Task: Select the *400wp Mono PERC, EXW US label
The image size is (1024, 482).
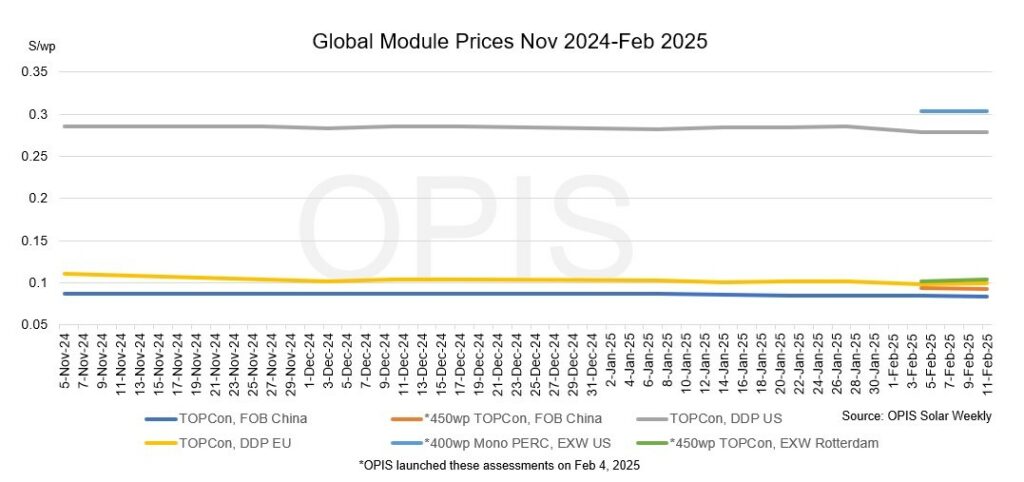Action: click(517, 443)
